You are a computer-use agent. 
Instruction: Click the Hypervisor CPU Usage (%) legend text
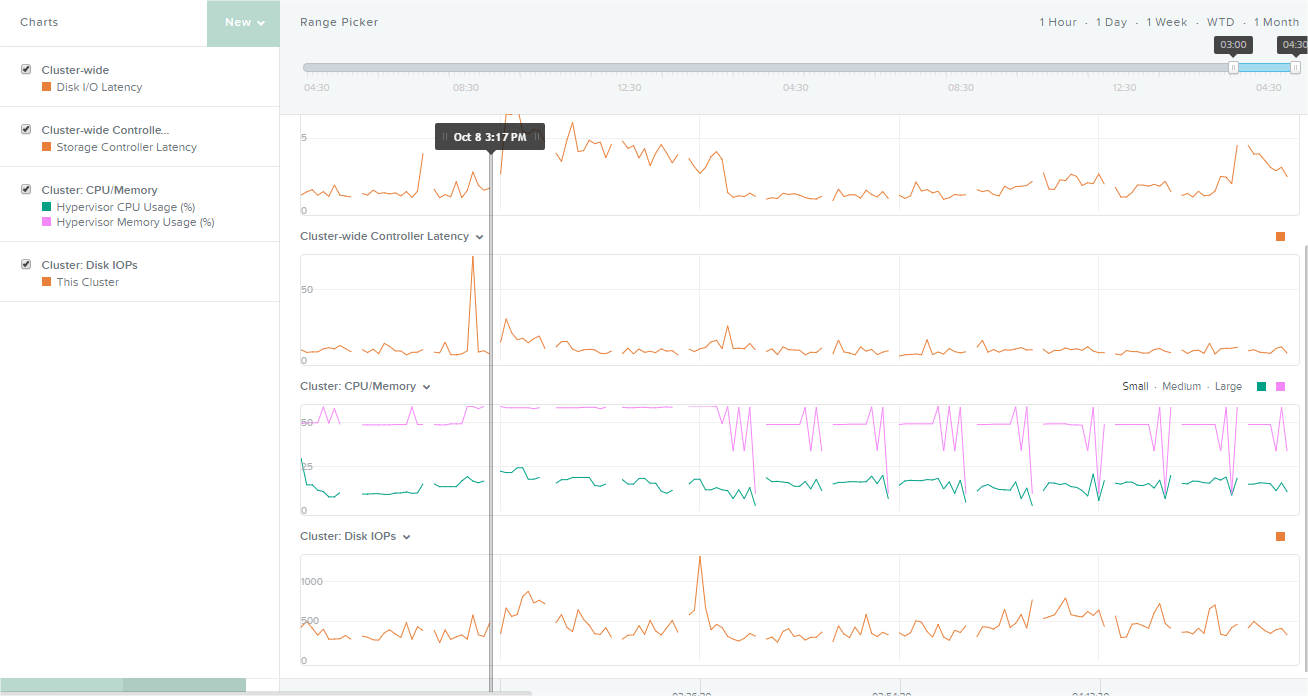pyautogui.click(x=126, y=207)
